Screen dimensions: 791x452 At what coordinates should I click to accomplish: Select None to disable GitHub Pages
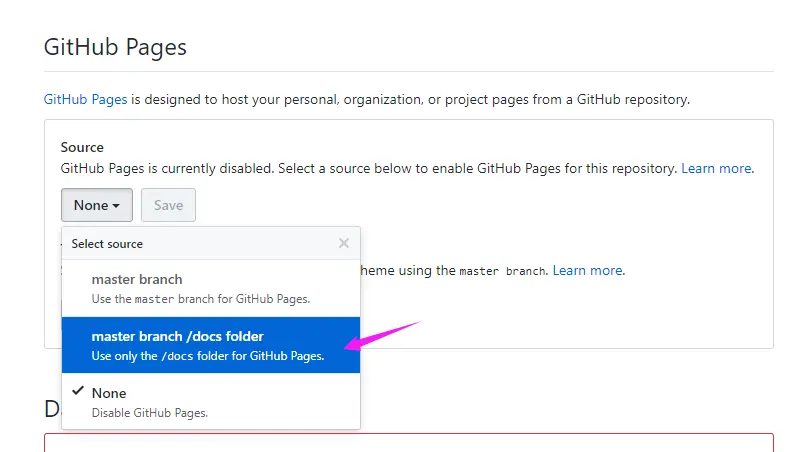109,393
